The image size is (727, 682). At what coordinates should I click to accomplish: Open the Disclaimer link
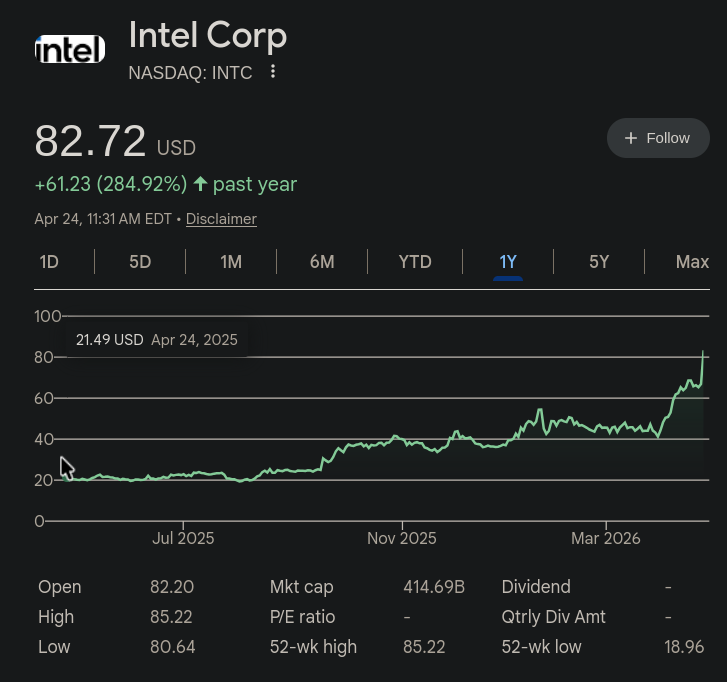221,219
